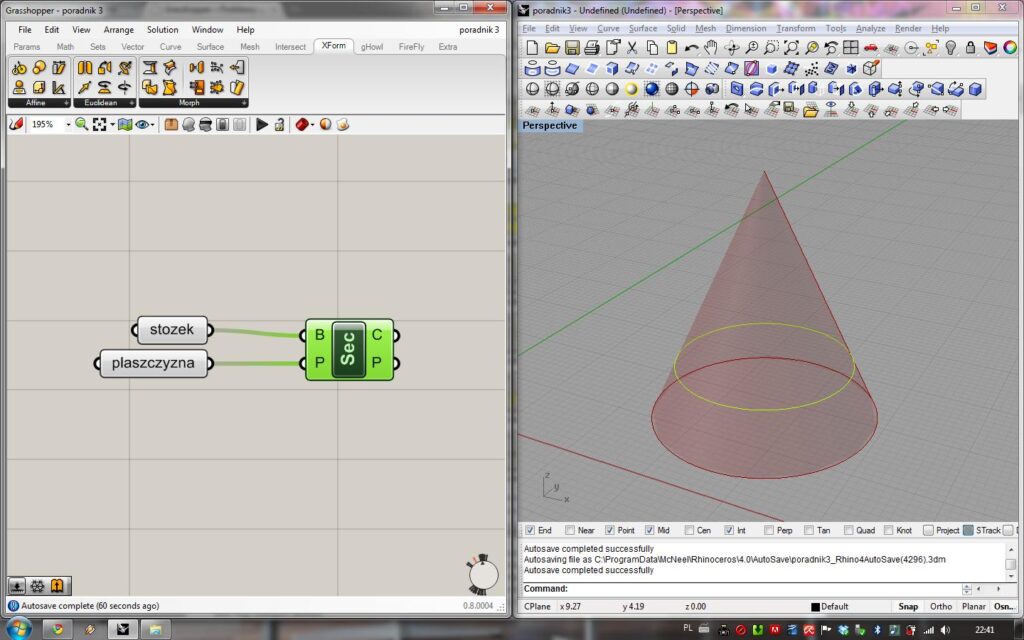Open the Solution menu in Grasshopper
The width and height of the screenshot is (1024, 640).
[x=163, y=30]
